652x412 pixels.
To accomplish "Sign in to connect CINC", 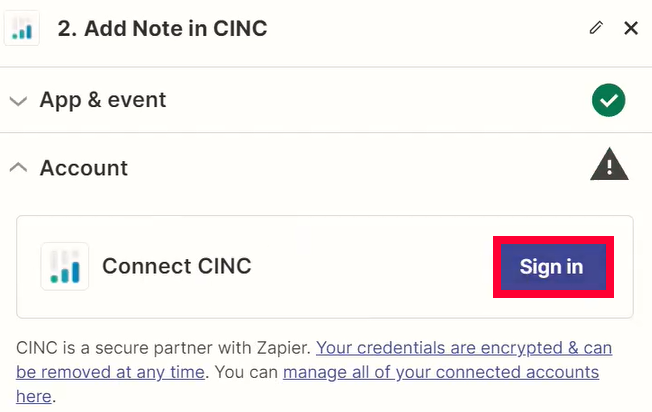I will pos(553,266).
